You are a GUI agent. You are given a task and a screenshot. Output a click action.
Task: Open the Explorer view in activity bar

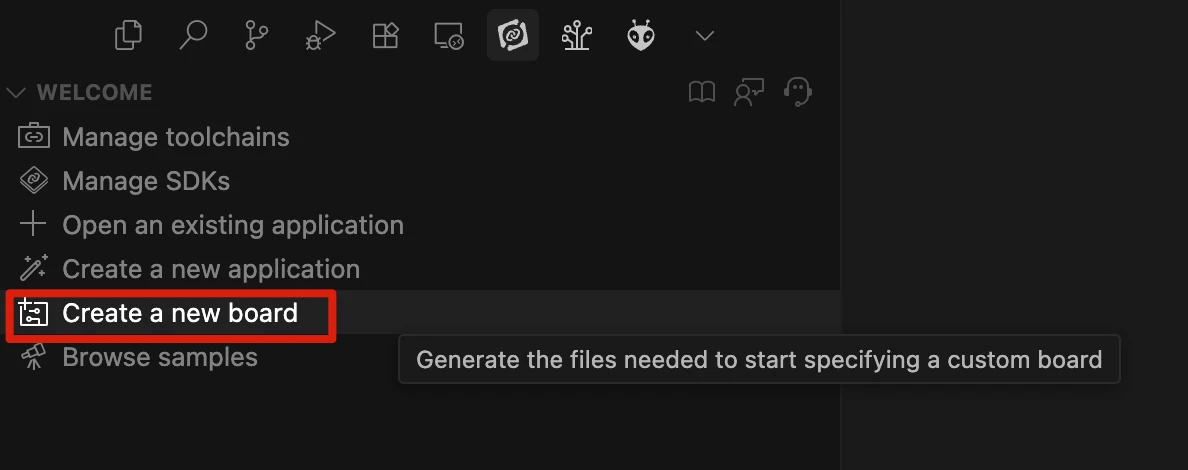129,36
